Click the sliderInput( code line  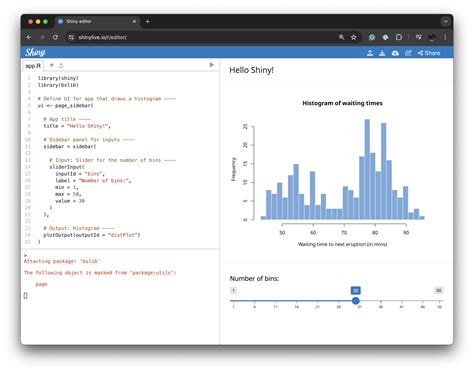[67, 167]
